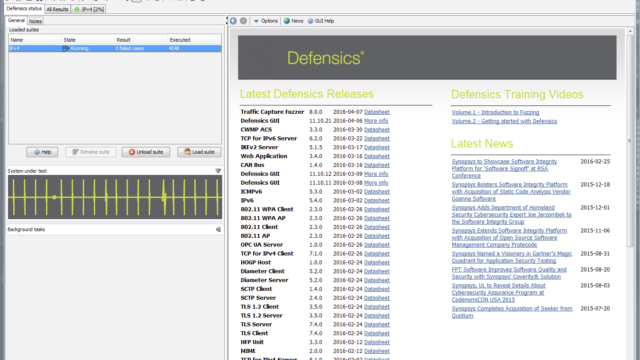
Task: Open Volume.1 Introduction to Fuzzing video
Action: tap(495, 112)
